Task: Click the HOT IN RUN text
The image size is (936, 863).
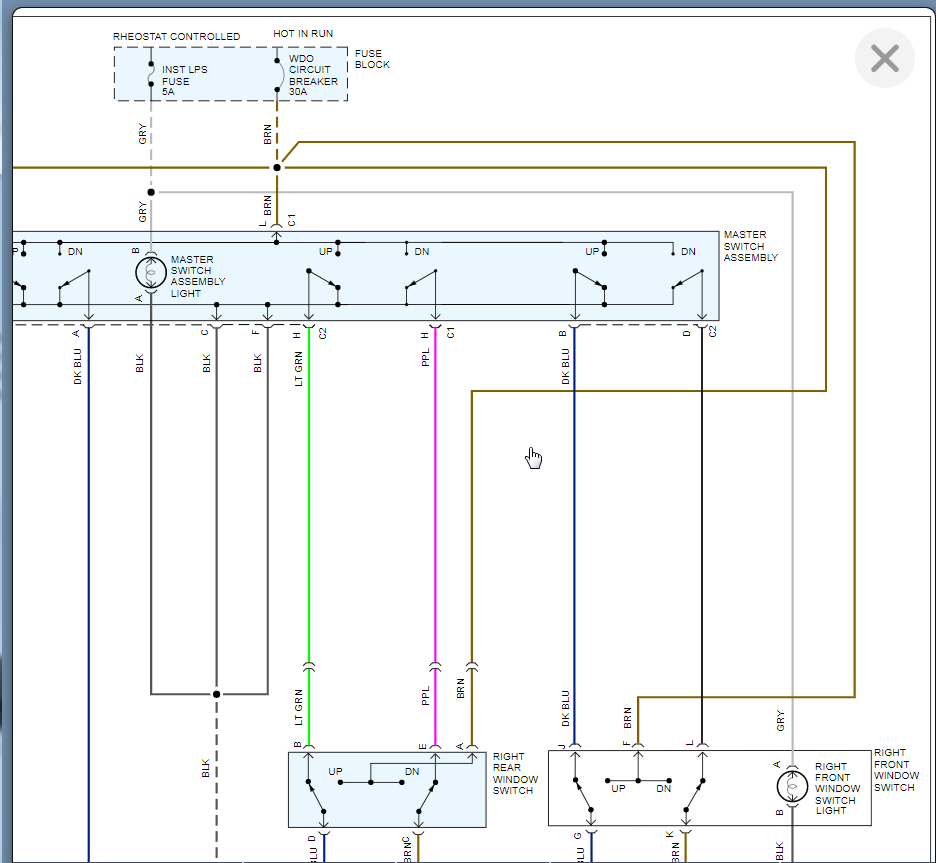Action: (x=303, y=34)
